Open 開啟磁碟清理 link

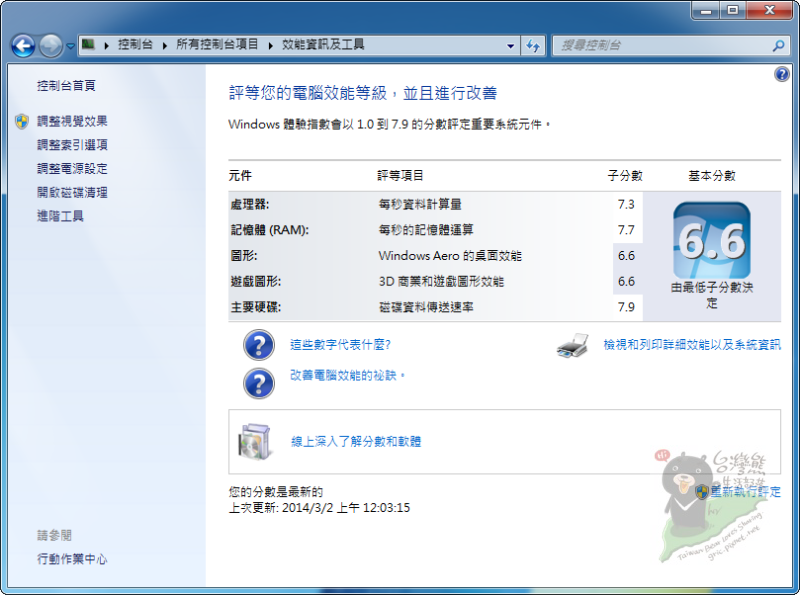tap(72, 192)
